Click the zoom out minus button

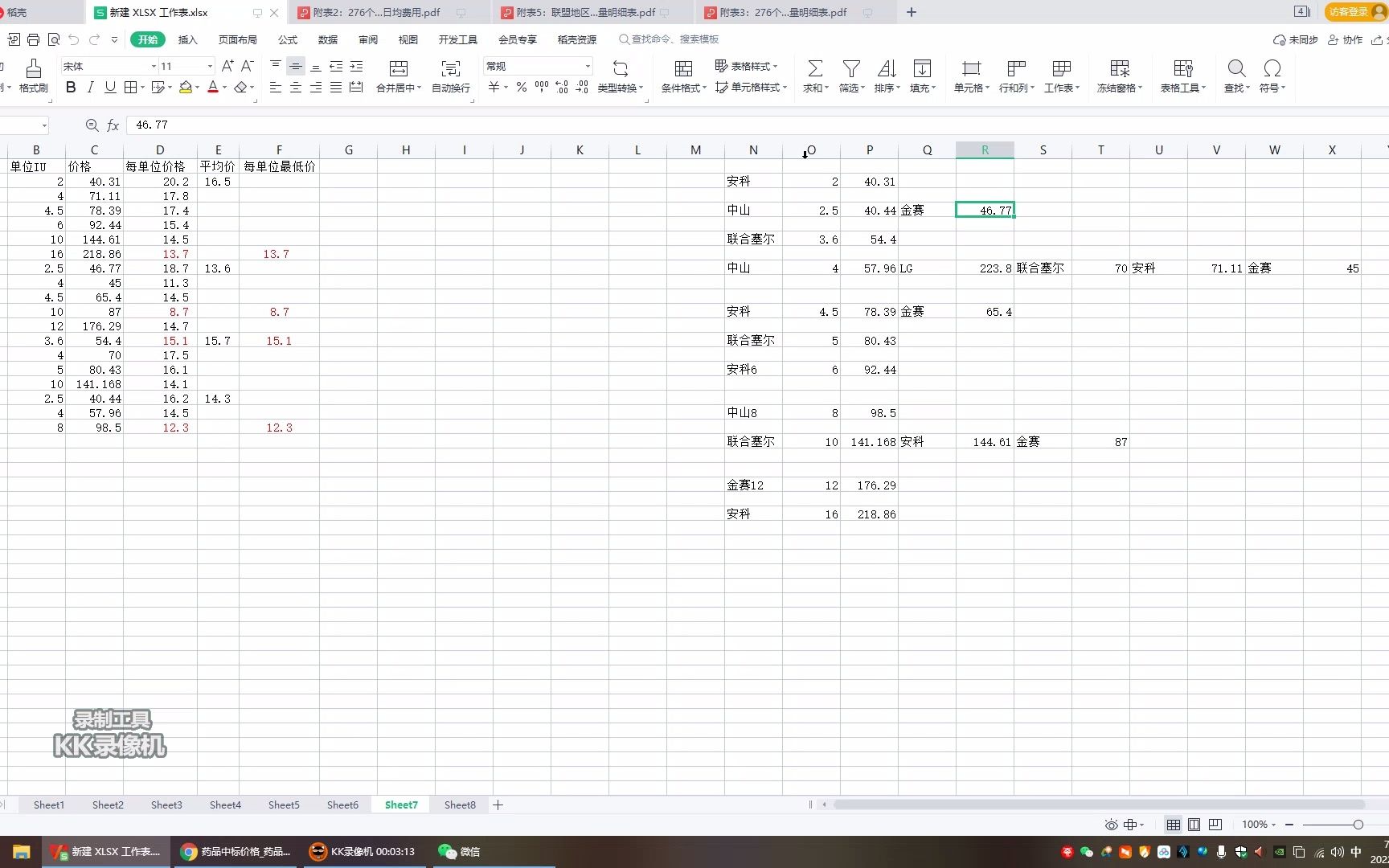(x=1289, y=825)
